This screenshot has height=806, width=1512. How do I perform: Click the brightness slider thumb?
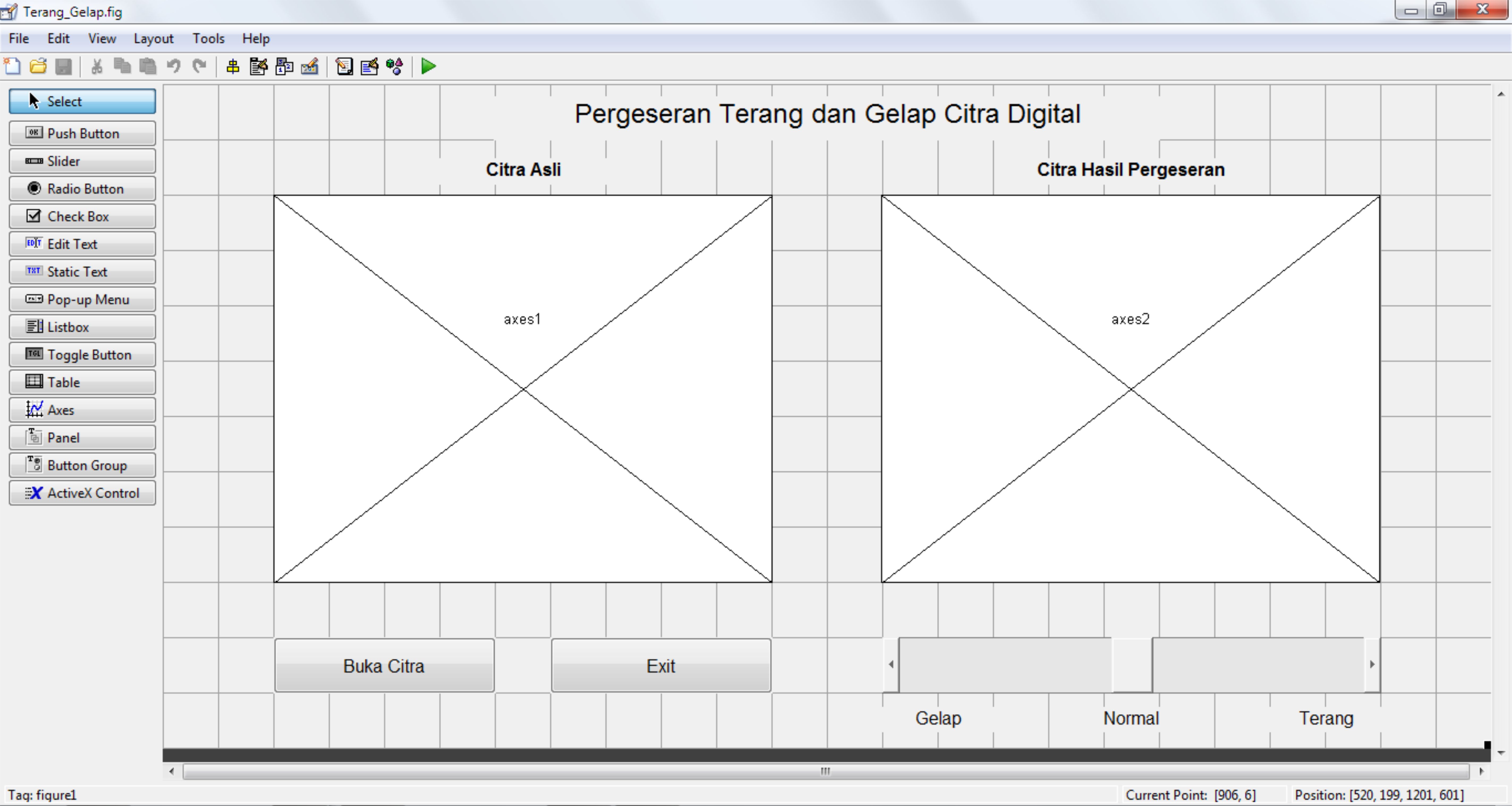point(1132,664)
